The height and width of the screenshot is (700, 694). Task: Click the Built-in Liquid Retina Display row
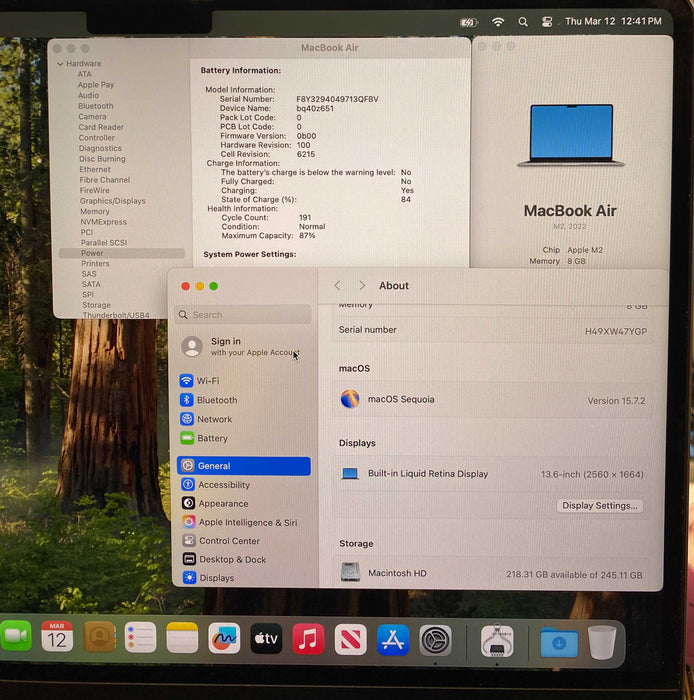[492, 474]
